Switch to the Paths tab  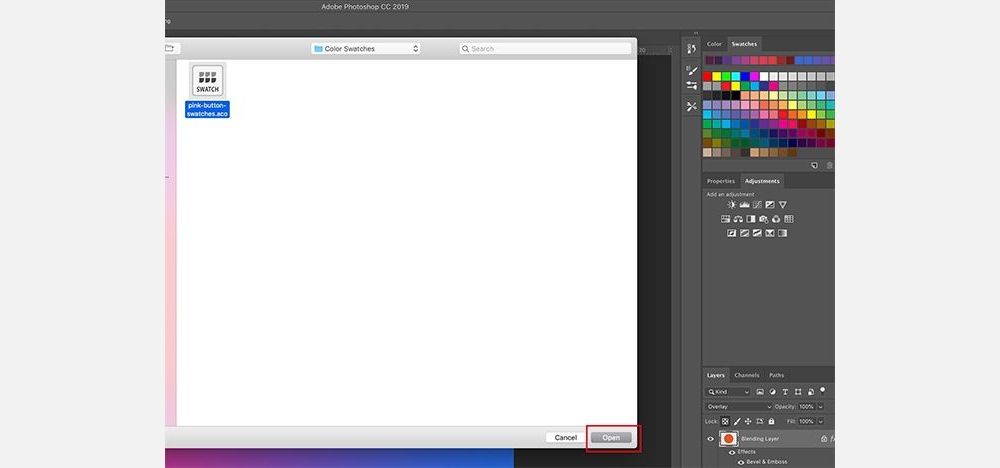776,375
